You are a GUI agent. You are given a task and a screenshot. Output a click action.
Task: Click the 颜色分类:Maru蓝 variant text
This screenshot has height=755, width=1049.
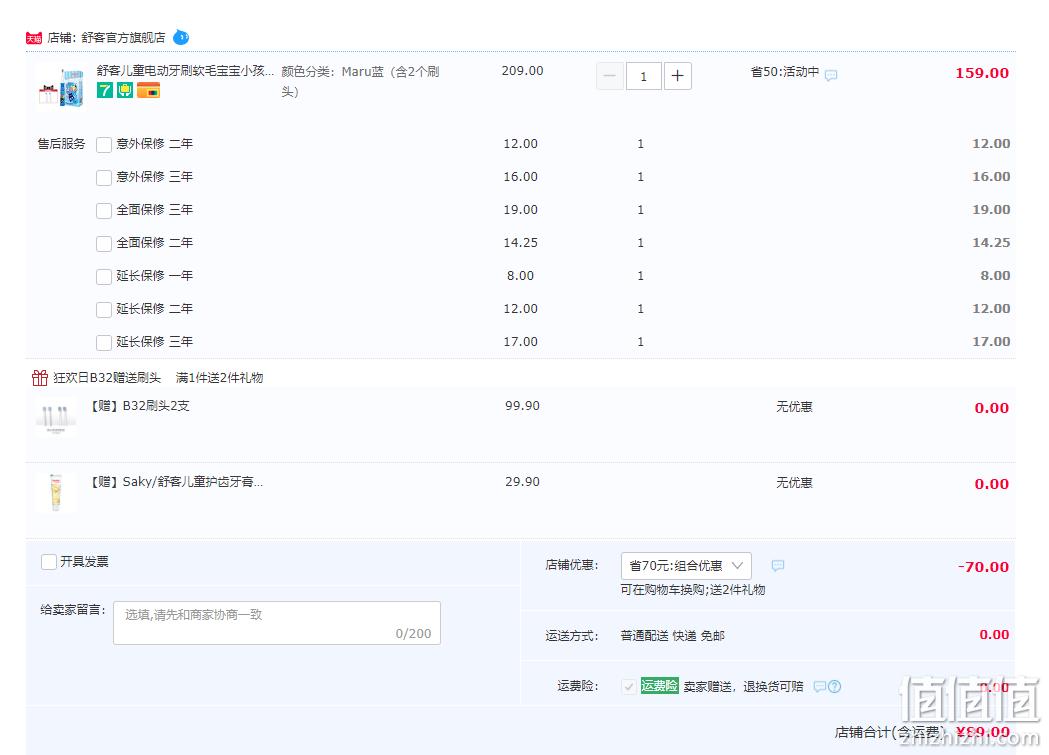coord(360,81)
